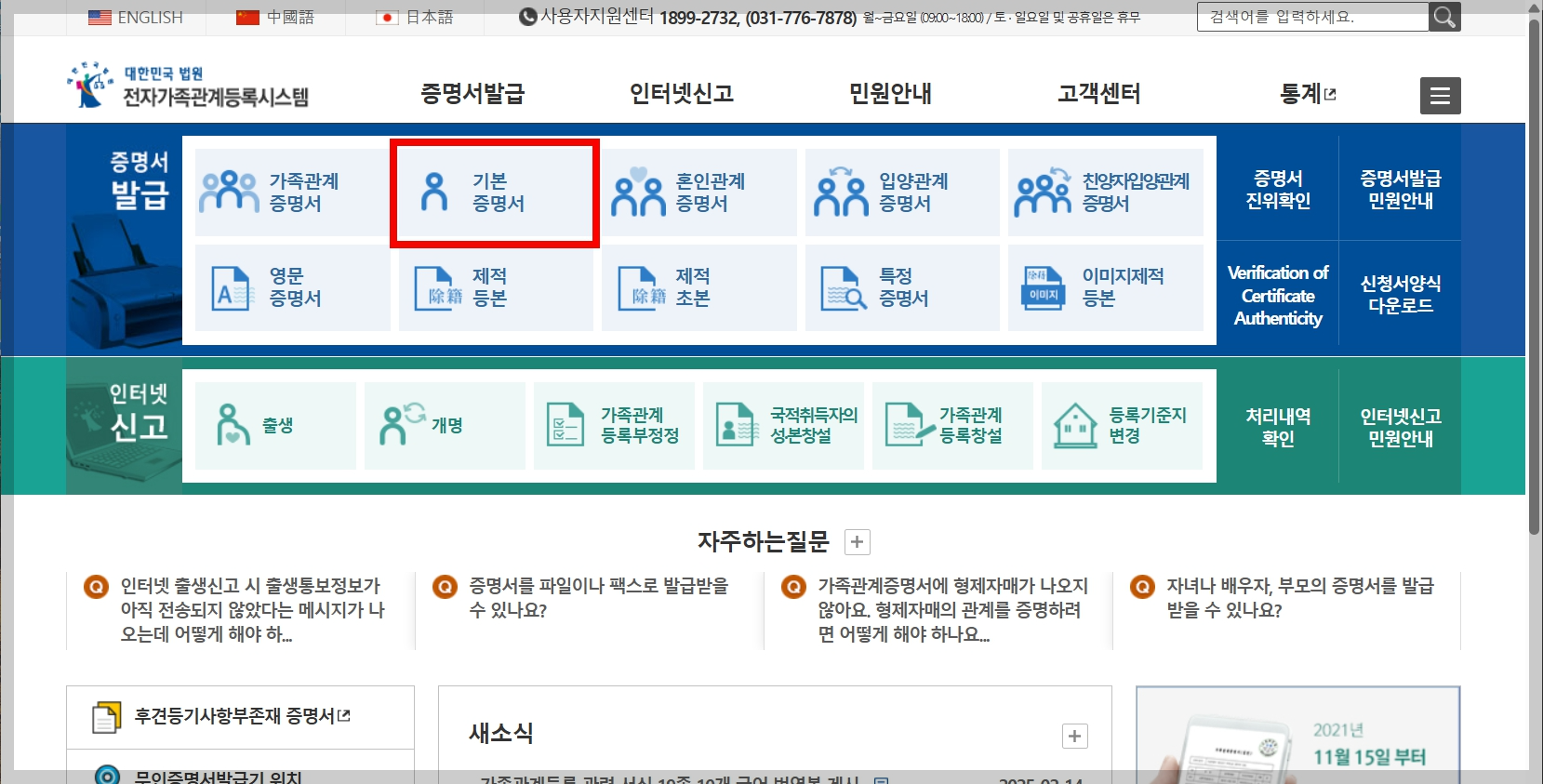Click the search magnifier button
The height and width of the screenshot is (784, 1543).
point(1444,17)
